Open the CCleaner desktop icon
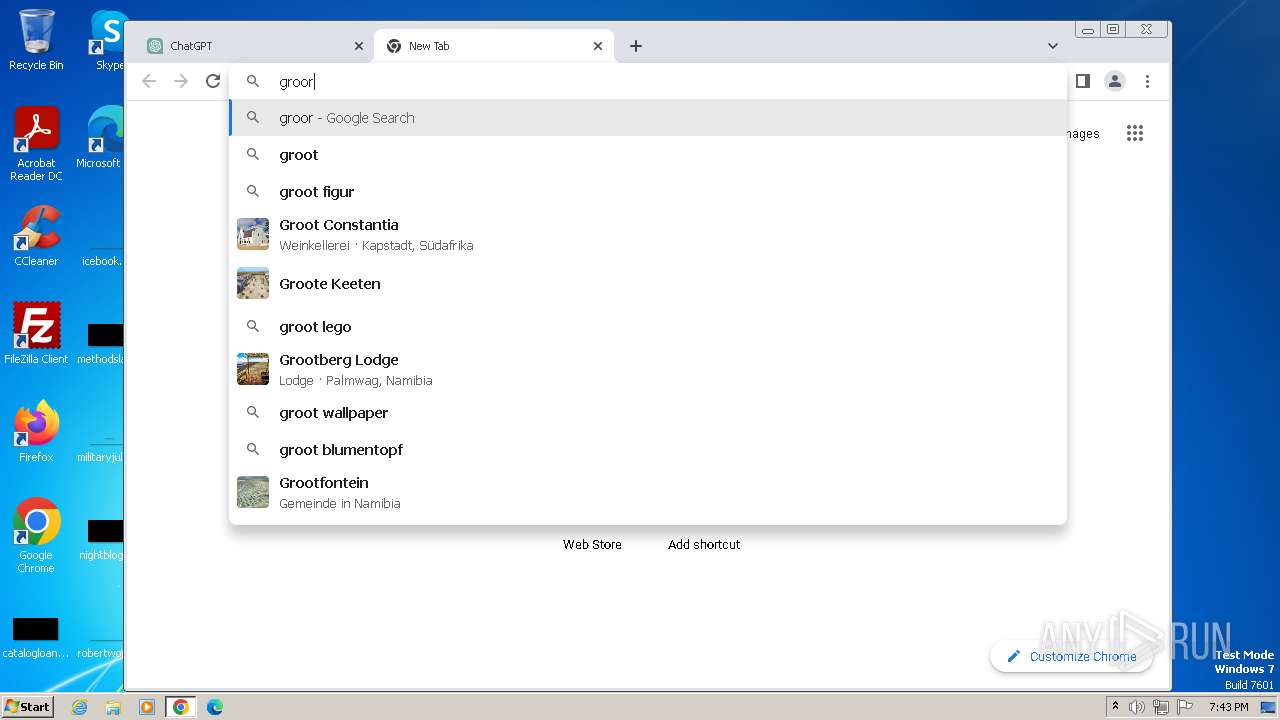 [x=36, y=237]
